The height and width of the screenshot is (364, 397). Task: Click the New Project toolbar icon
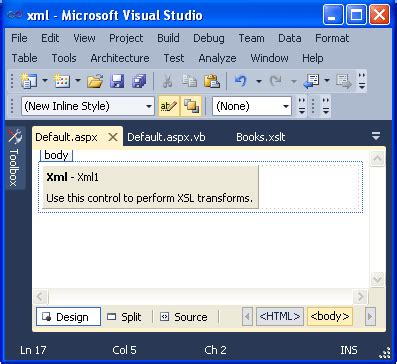(x=28, y=81)
